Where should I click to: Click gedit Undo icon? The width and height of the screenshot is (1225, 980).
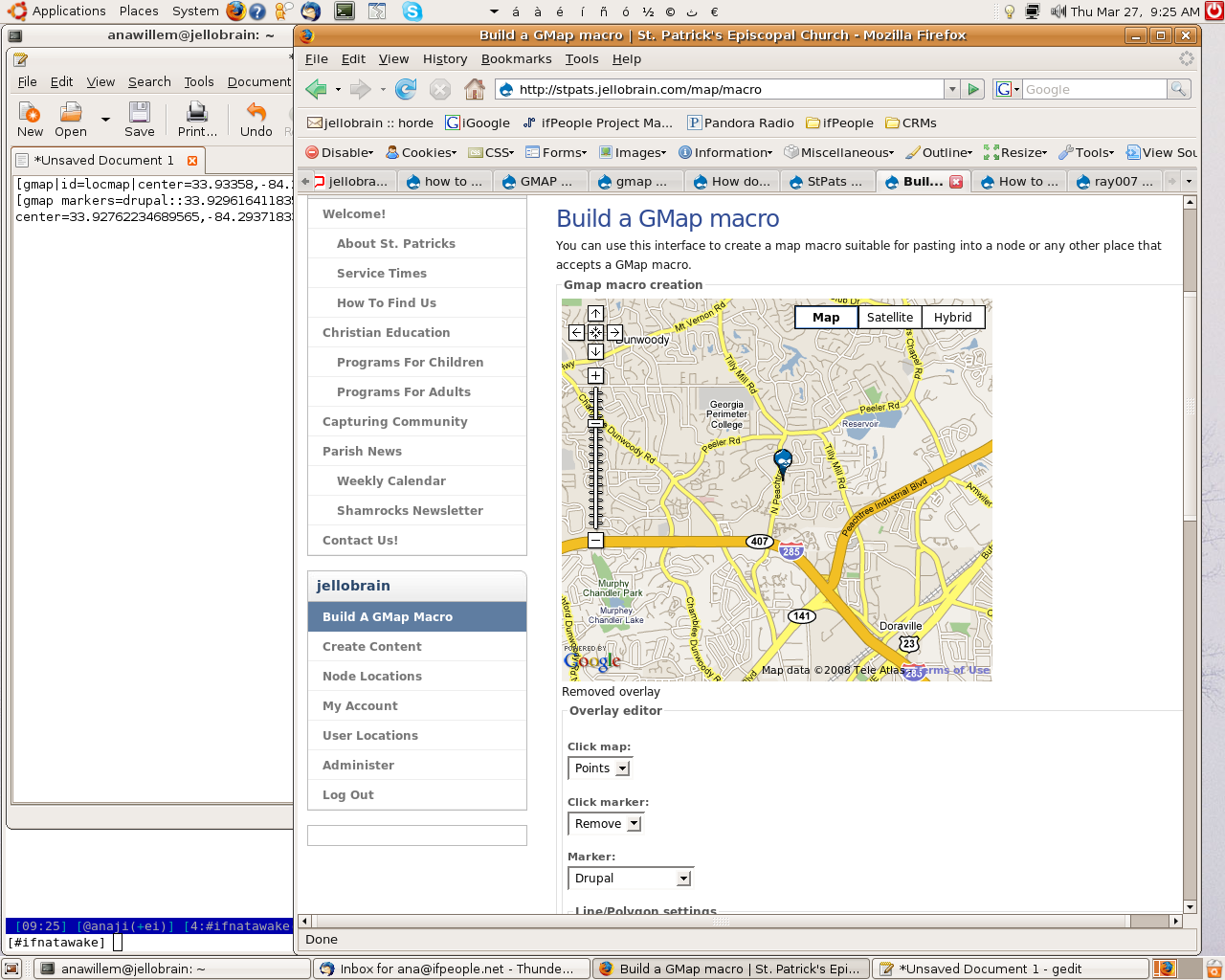(256, 119)
